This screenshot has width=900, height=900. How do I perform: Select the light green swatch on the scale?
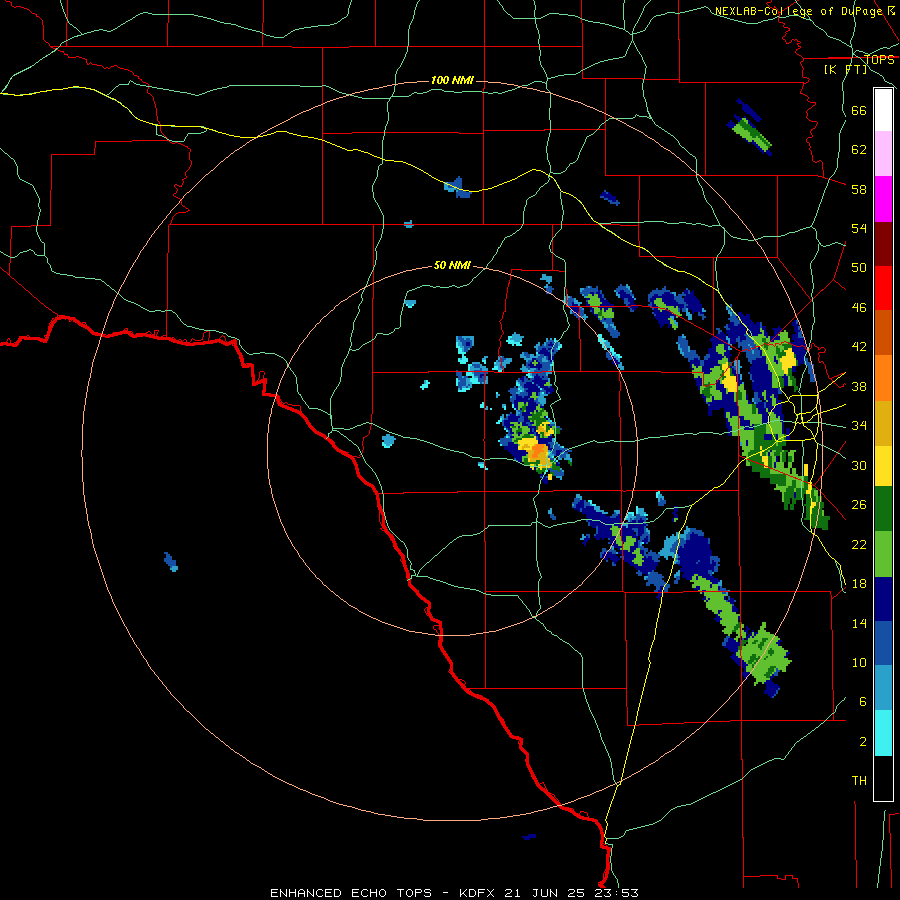tap(883, 554)
